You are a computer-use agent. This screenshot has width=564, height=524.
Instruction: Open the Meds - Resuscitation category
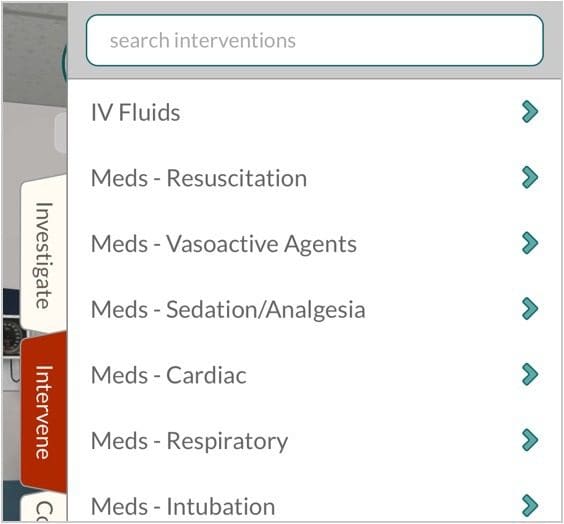[x=314, y=178]
